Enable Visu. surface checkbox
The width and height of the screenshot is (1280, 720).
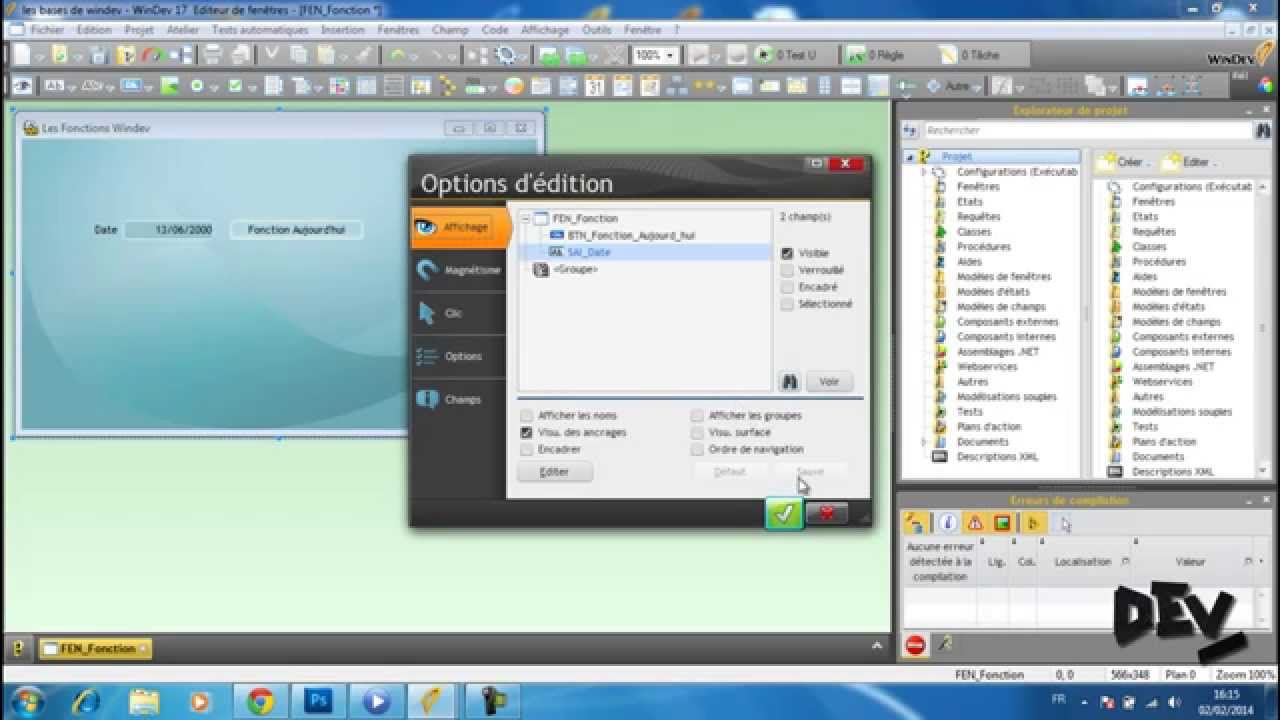tap(697, 432)
